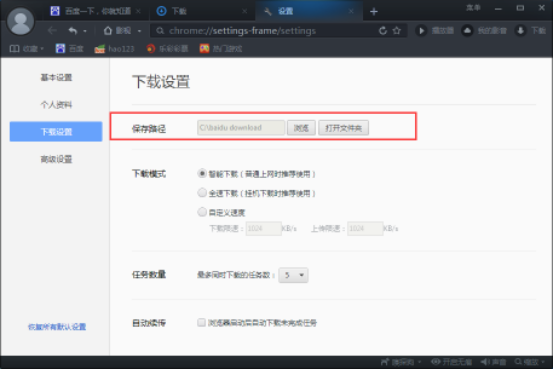Viewport: 553px width, 369px height.
Task: Click the 任务数量 label
Action: pyautogui.click(x=149, y=274)
